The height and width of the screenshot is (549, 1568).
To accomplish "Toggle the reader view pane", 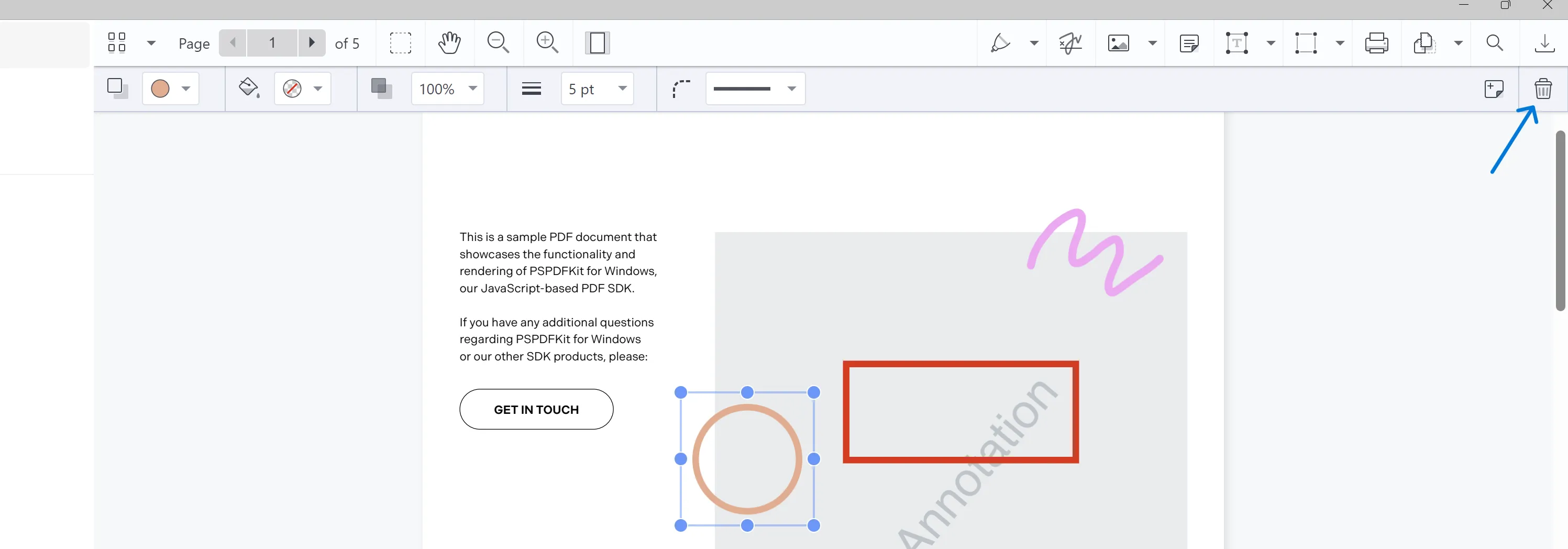I will pyautogui.click(x=597, y=42).
